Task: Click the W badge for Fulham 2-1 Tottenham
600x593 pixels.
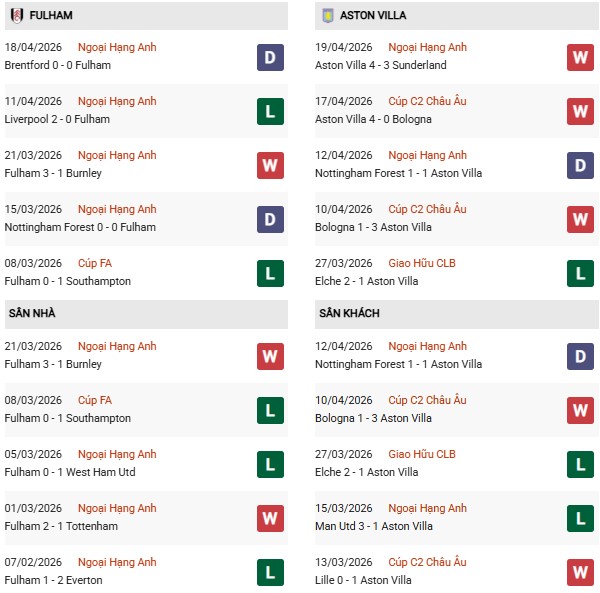Action: tap(270, 518)
